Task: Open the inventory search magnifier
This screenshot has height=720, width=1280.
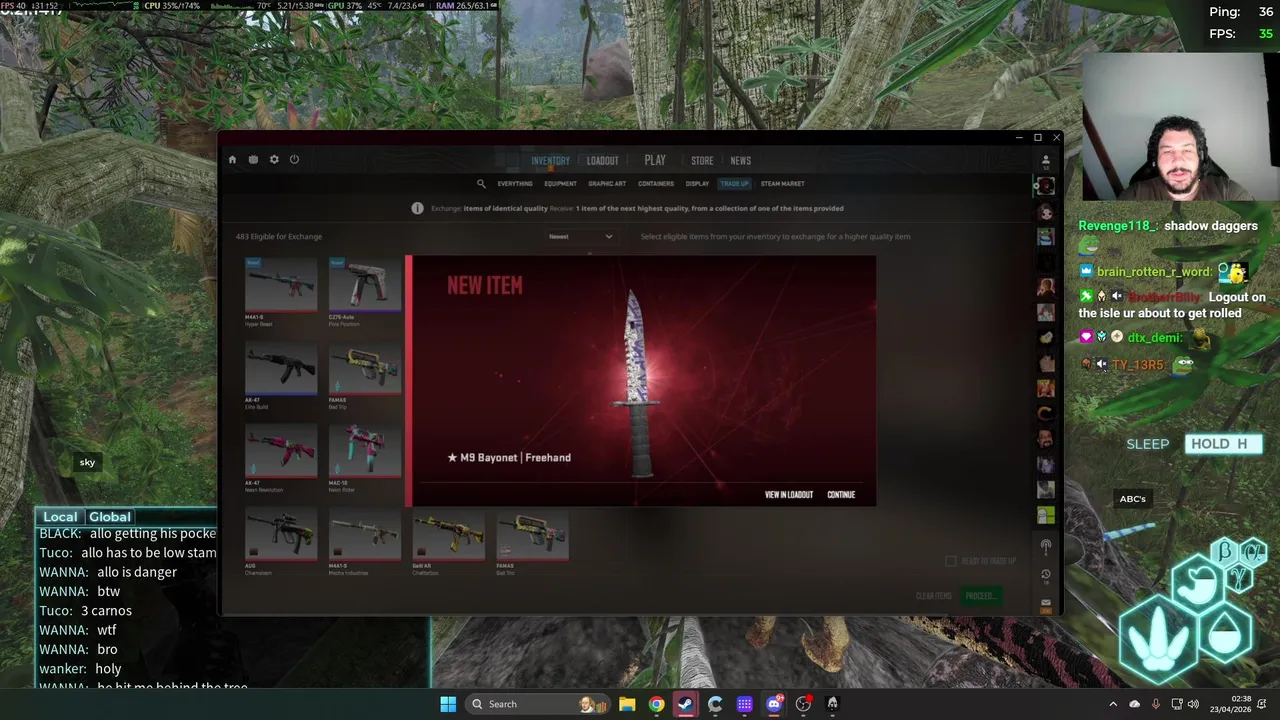Action: (481, 184)
